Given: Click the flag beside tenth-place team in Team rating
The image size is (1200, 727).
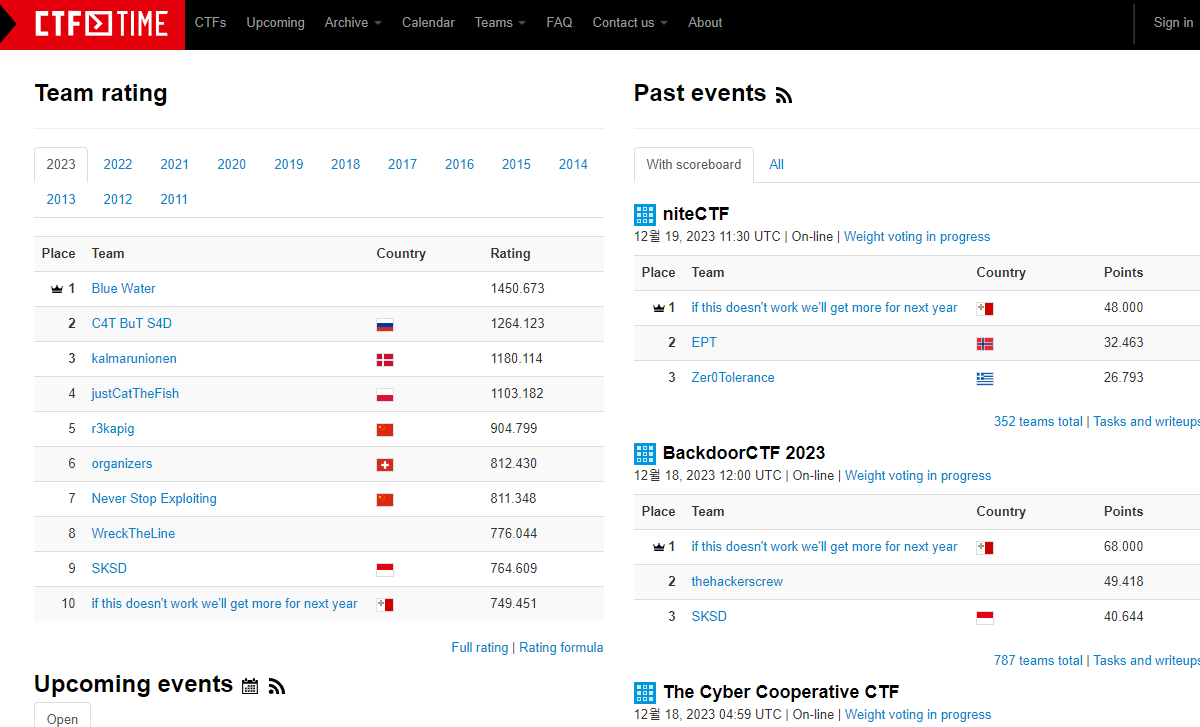Looking at the screenshot, I should (x=385, y=605).
